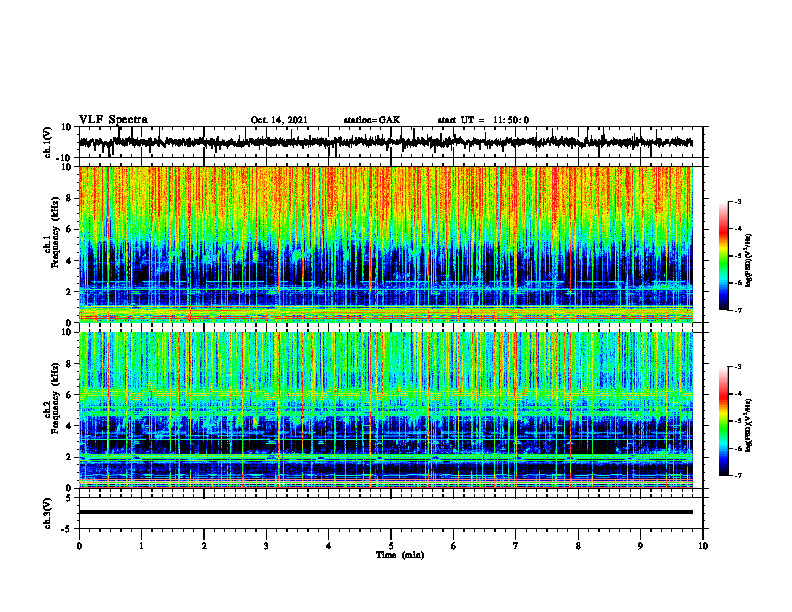Click the 8 kHz tick on ch.2 frequency axis
Viewport: 792px width, 612px height.
point(68,364)
